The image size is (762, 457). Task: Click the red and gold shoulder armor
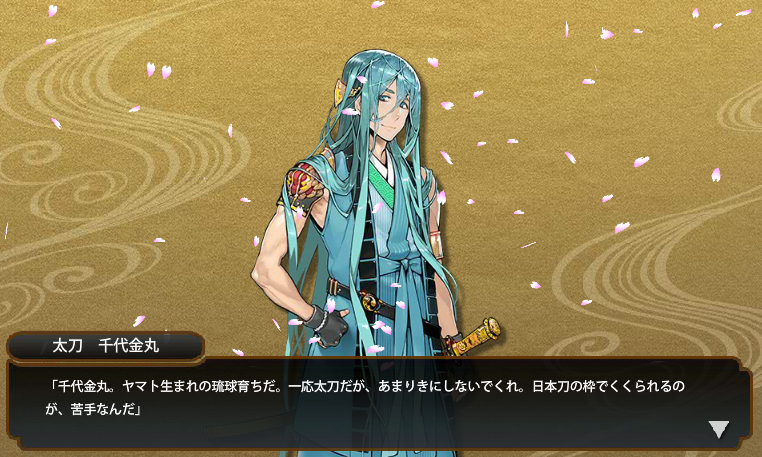305,185
